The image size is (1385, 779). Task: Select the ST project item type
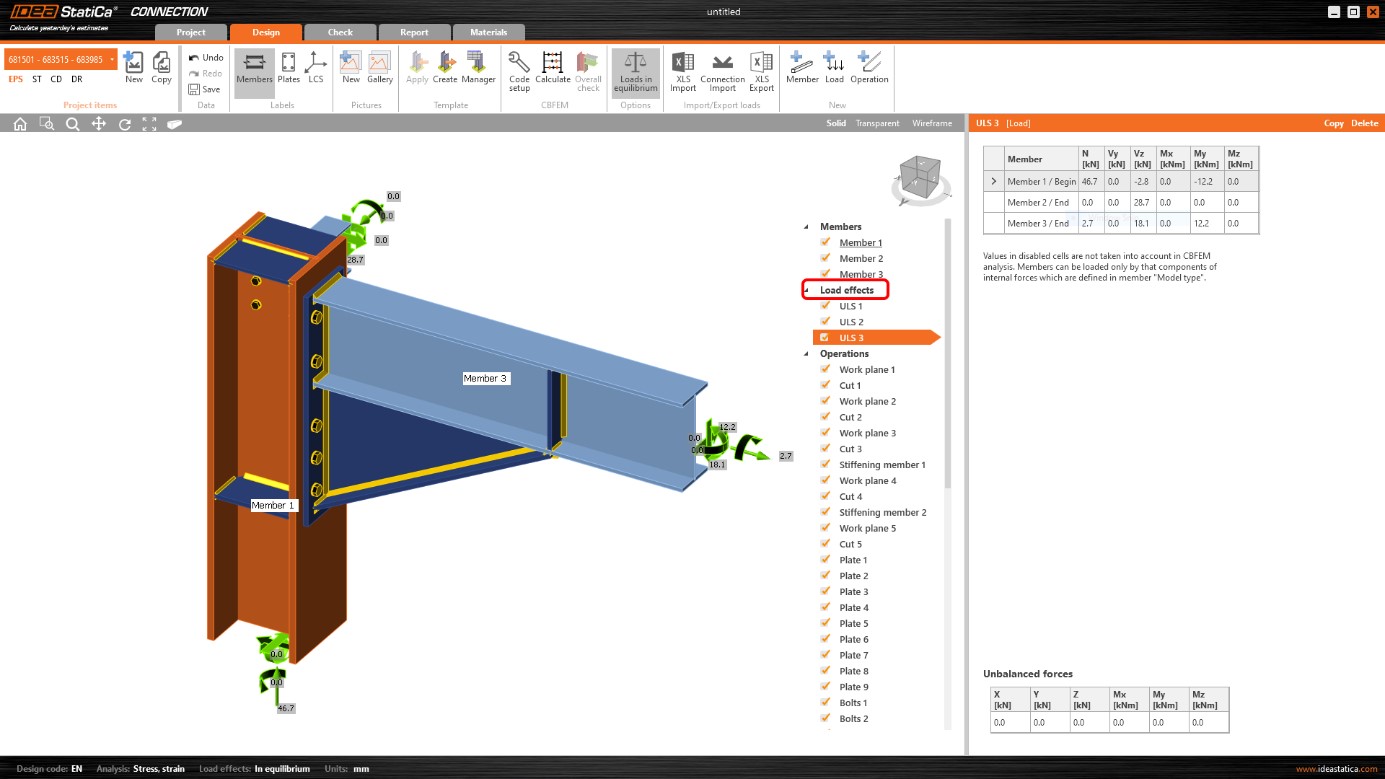tap(37, 79)
